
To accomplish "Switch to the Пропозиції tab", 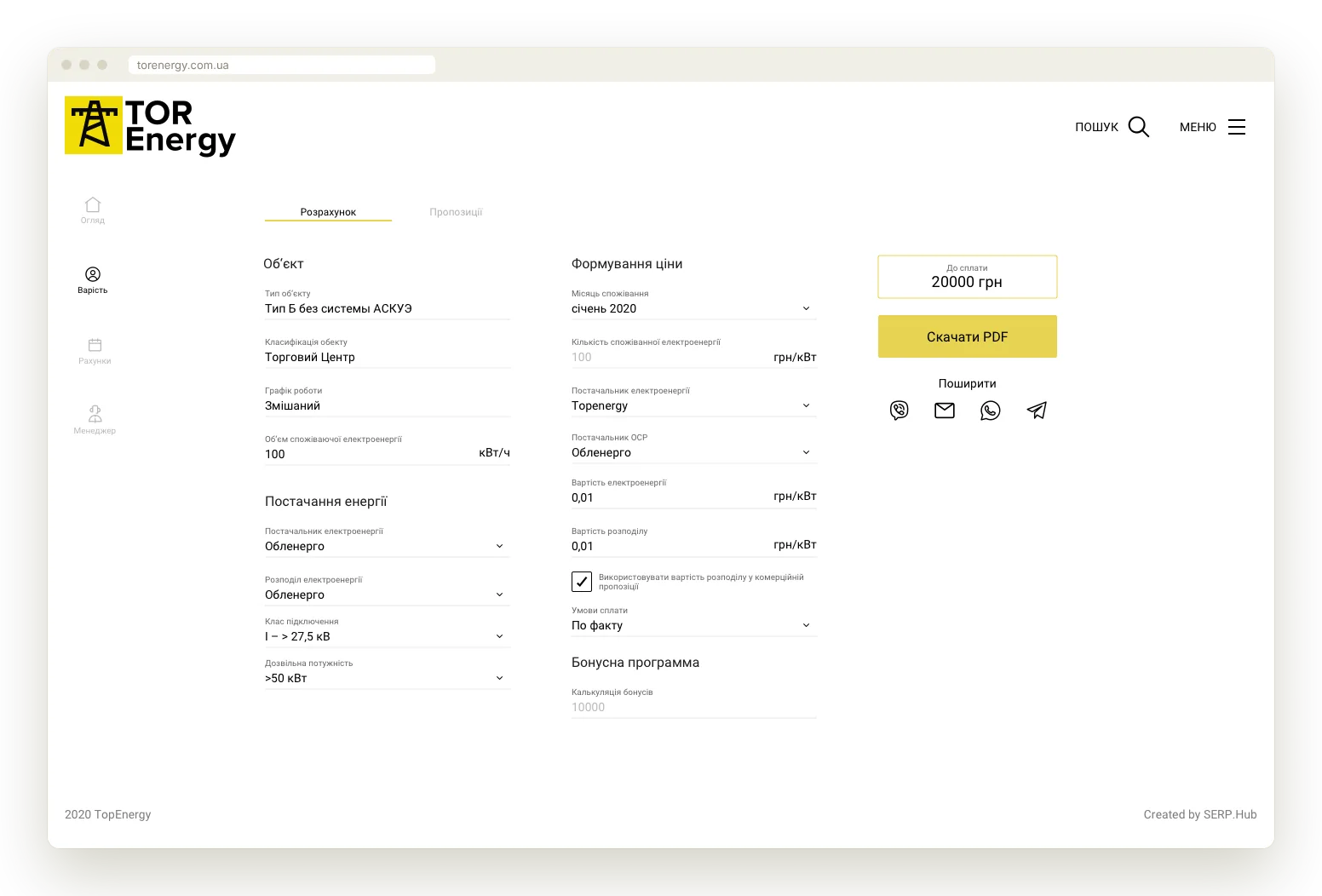I will (456, 212).
